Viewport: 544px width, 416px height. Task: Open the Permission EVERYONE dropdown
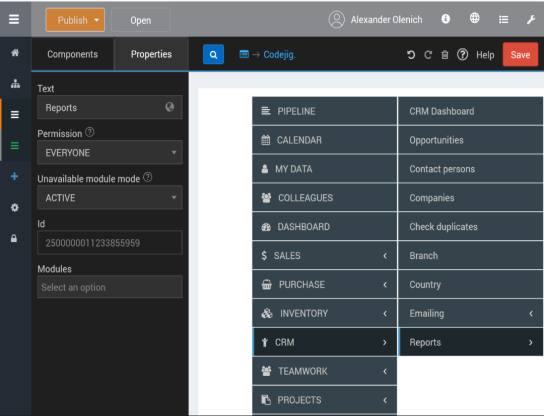110,152
